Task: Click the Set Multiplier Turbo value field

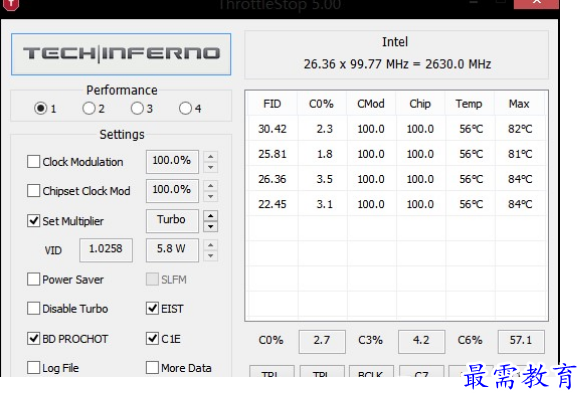Action: [172, 220]
